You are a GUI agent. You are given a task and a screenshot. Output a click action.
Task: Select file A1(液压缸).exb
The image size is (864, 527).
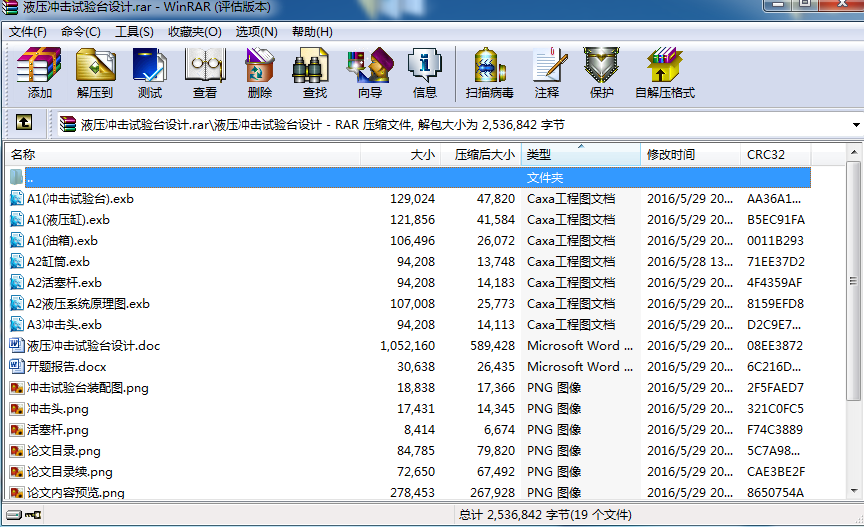(x=68, y=219)
